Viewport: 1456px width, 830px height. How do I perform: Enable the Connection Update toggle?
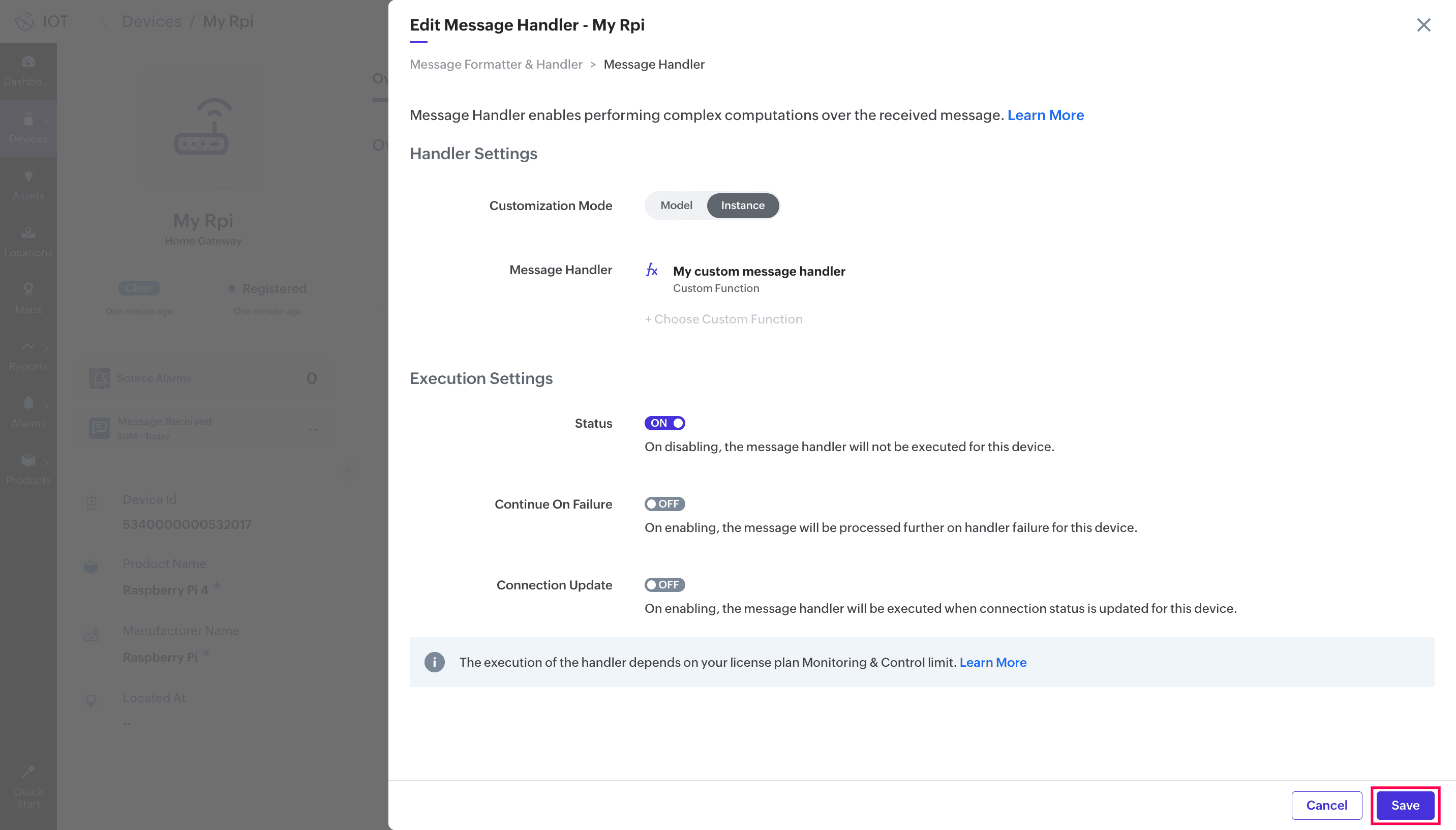(x=664, y=585)
